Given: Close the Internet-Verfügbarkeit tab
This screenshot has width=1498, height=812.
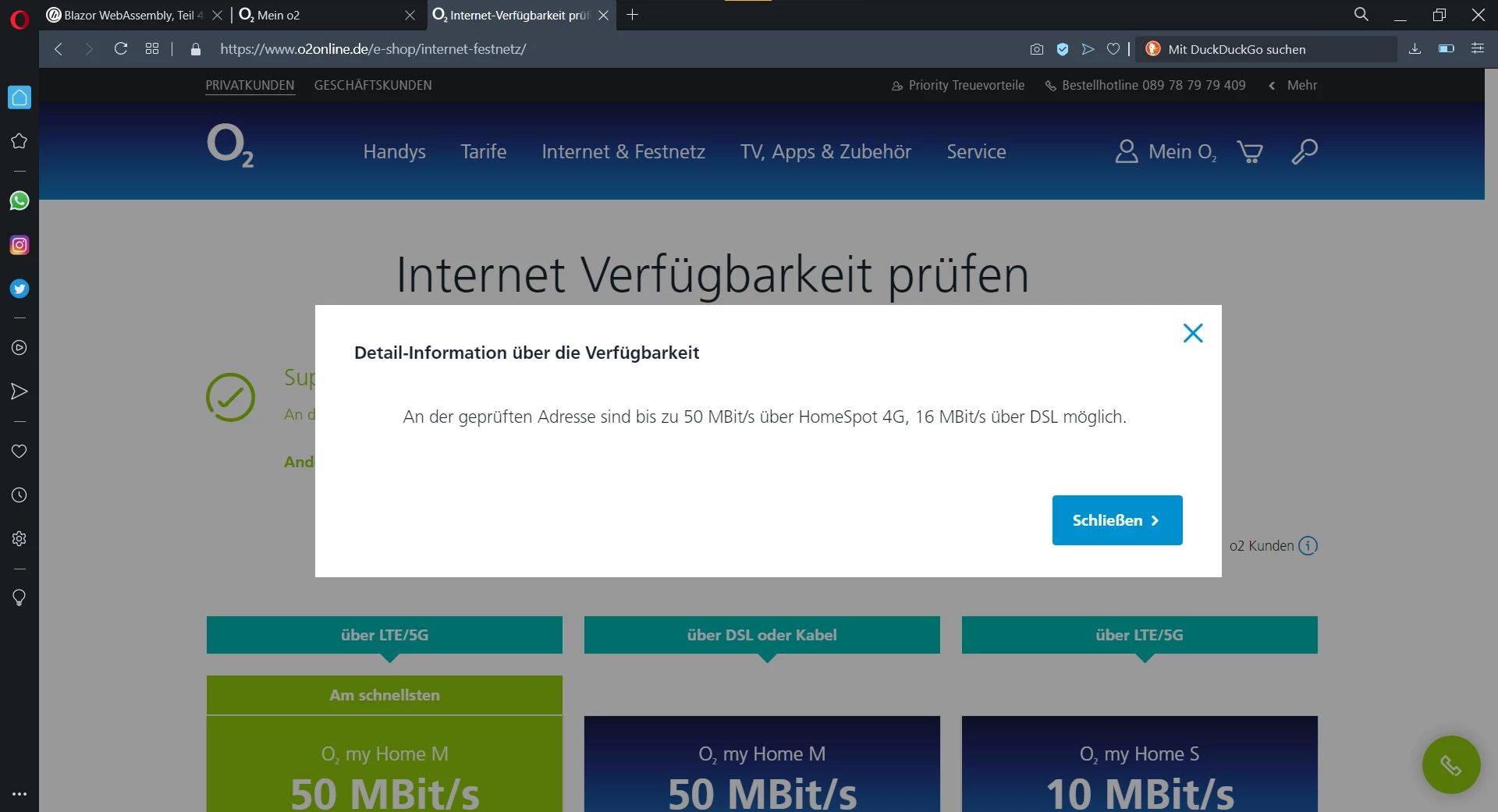Looking at the screenshot, I should [x=604, y=15].
